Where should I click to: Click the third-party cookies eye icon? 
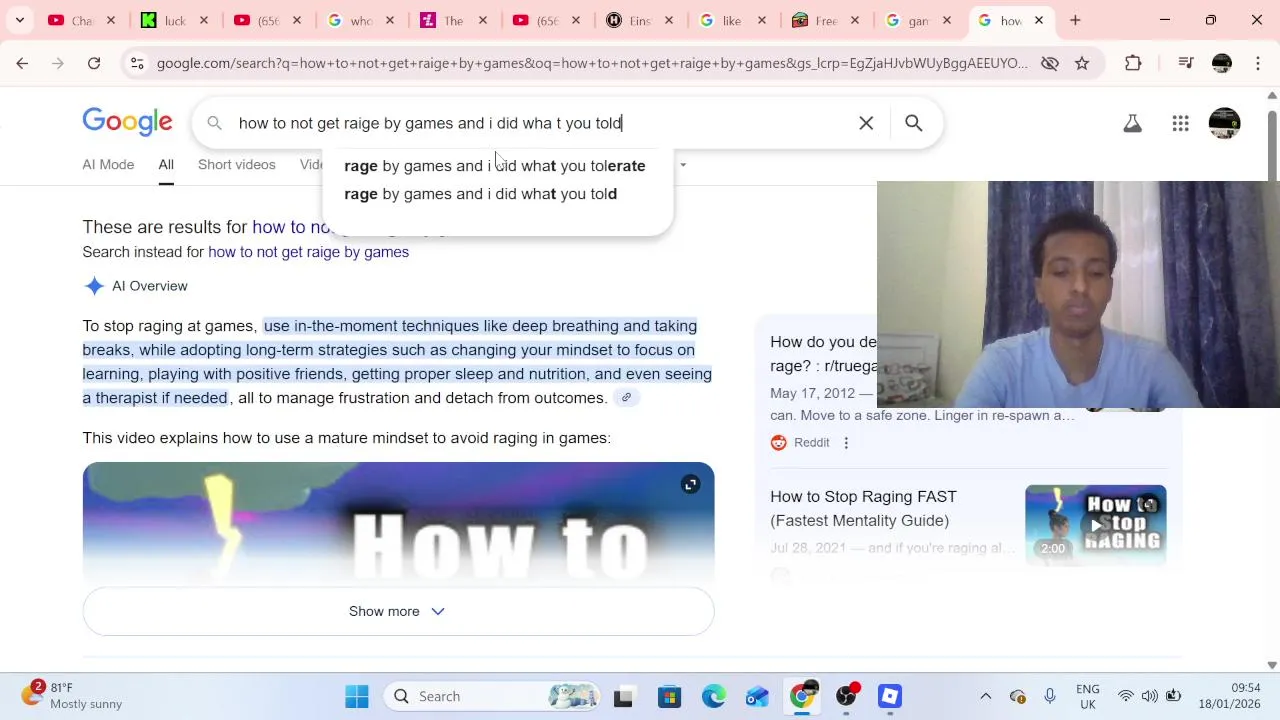(1049, 63)
